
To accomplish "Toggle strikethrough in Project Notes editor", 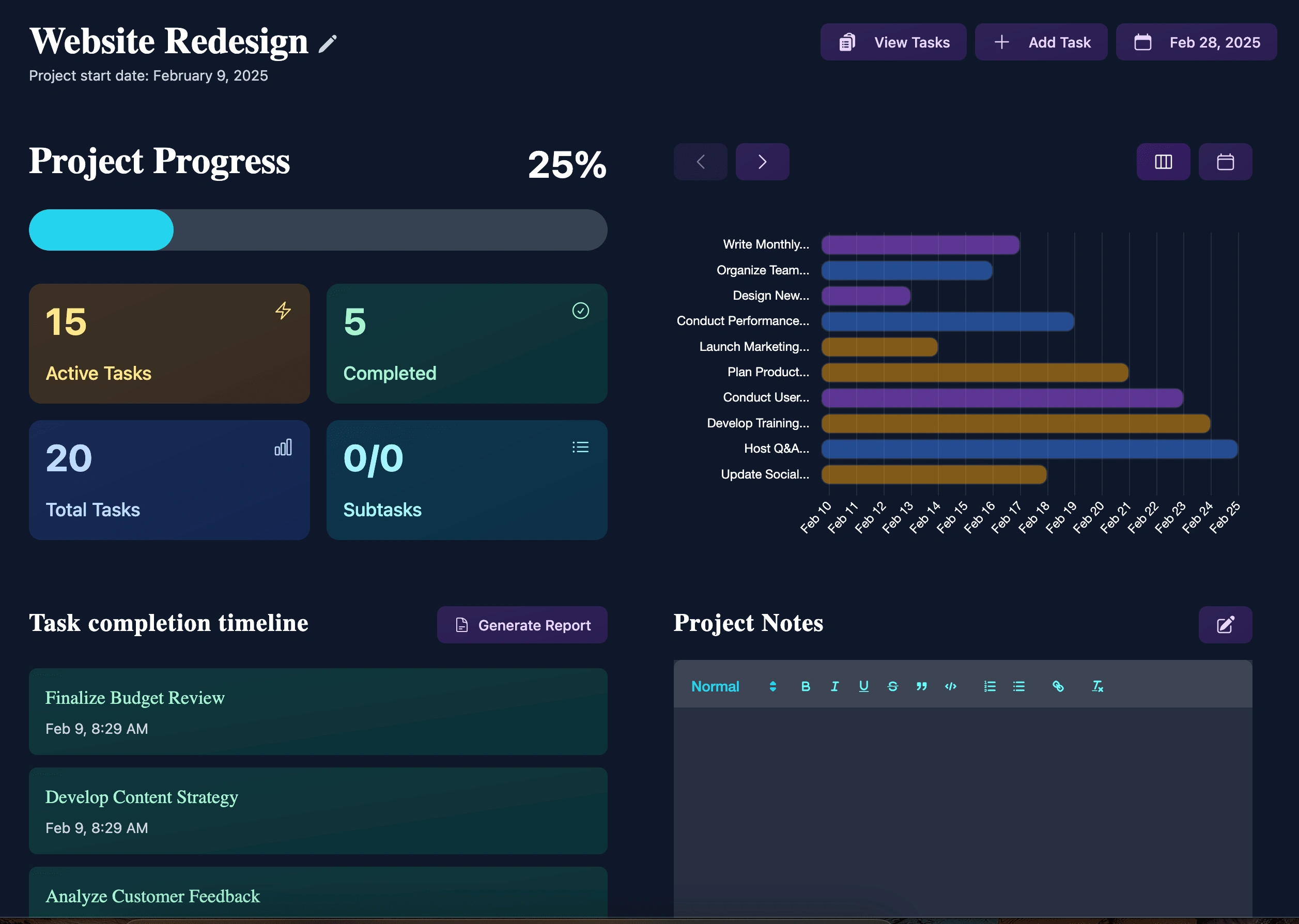I will [892, 686].
